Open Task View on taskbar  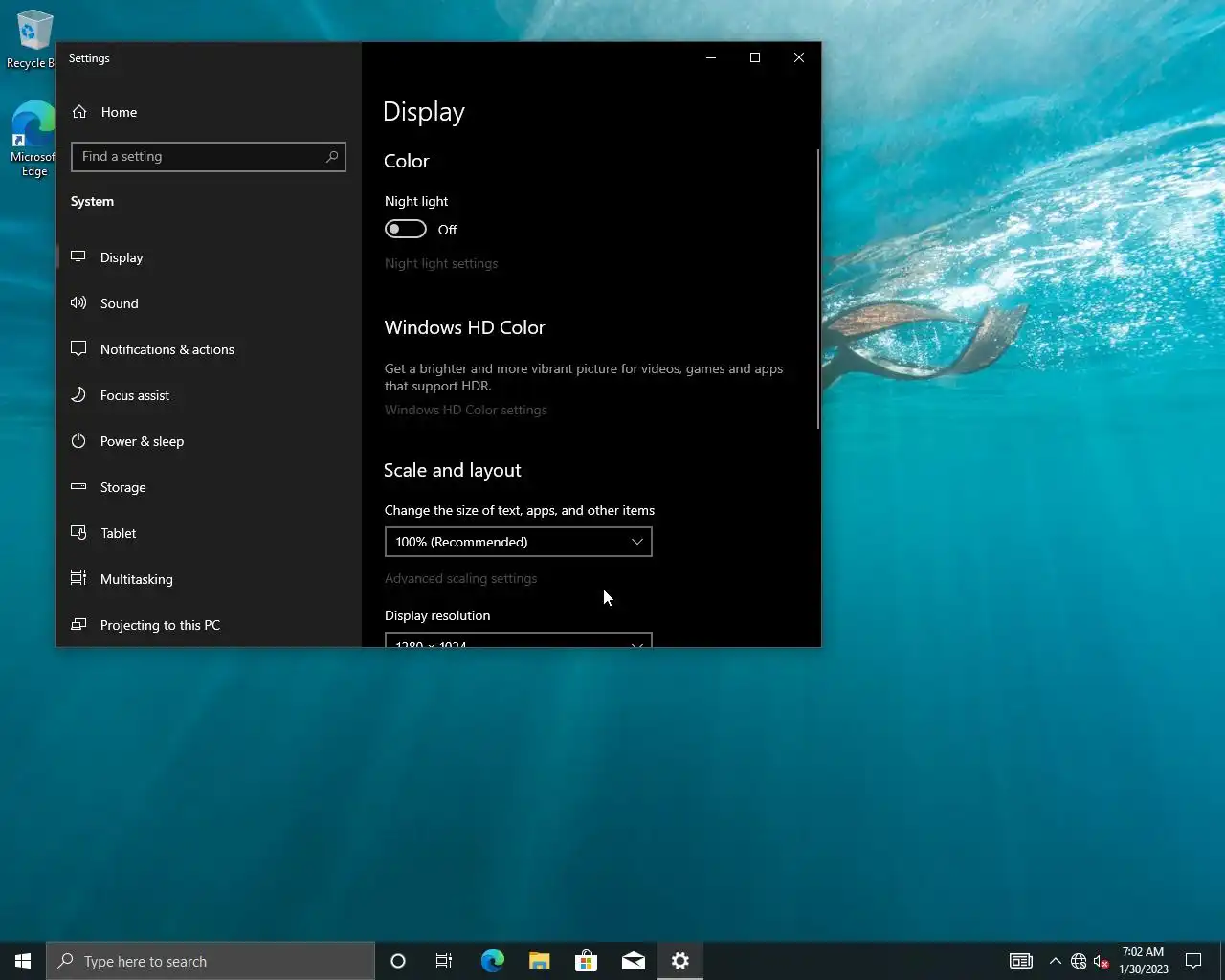pos(444,961)
